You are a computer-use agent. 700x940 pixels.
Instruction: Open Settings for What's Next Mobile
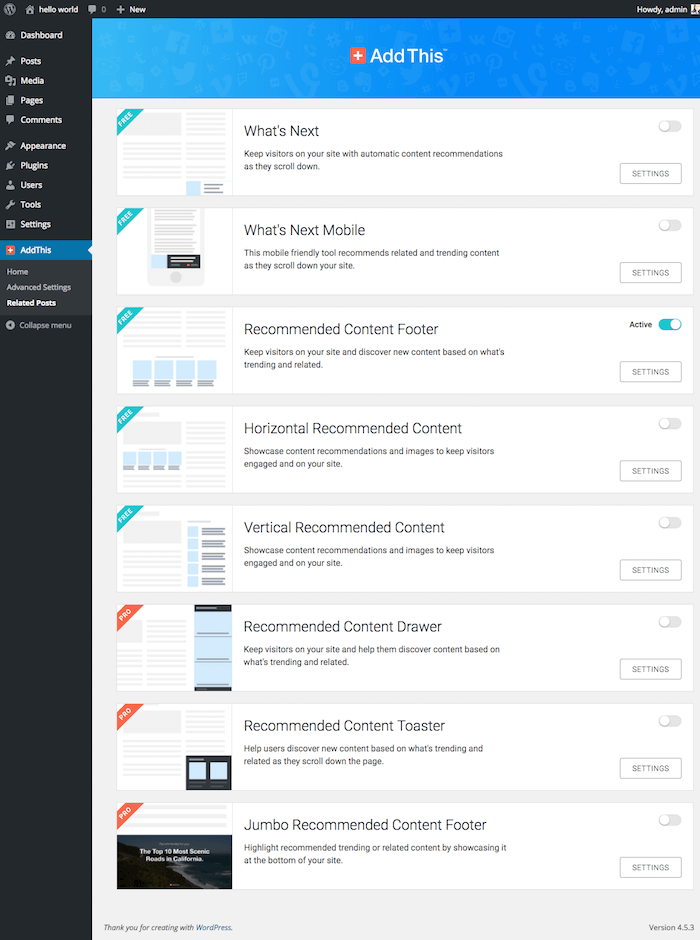(x=650, y=272)
